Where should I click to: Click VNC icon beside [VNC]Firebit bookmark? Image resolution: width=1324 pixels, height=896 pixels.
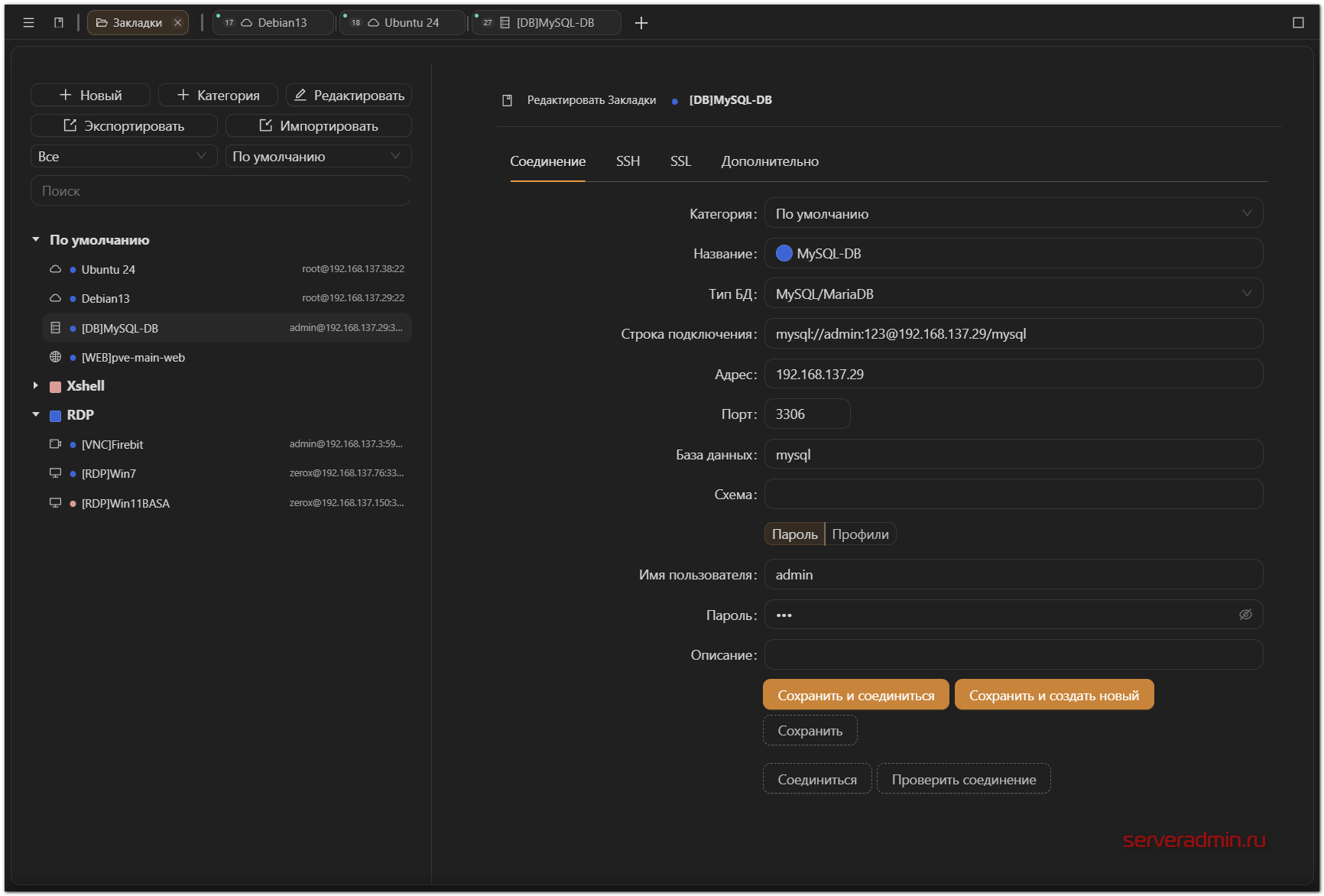pos(55,444)
